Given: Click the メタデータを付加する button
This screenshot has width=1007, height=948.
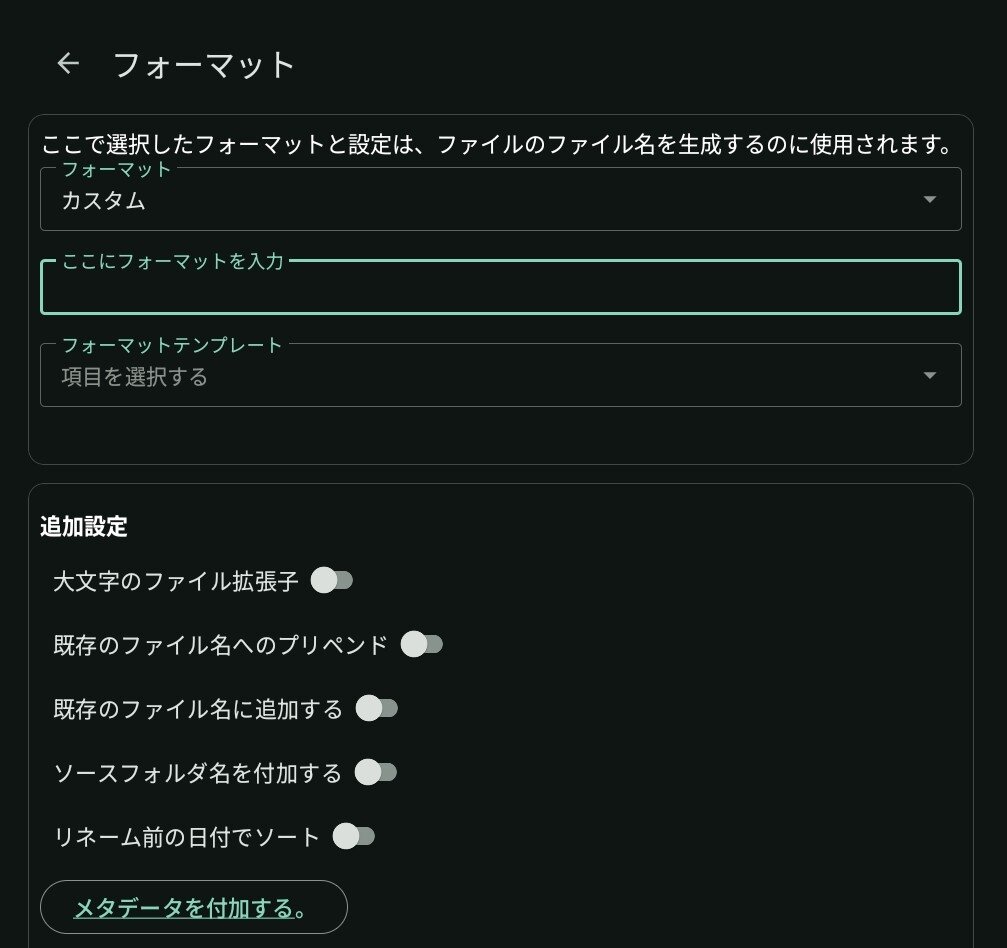Looking at the screenshot, I should pyautogui.click(x=193, y=907).
